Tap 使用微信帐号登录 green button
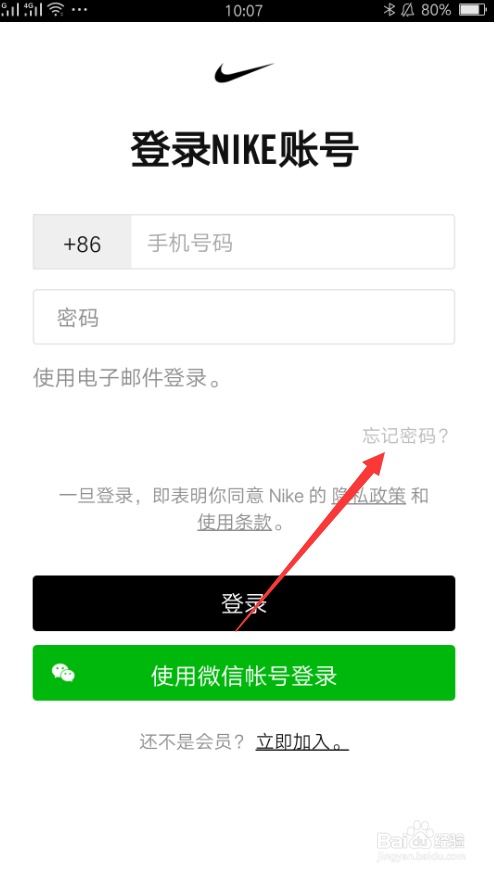This screenshot has width=494, height=874. [x=244, y=673]
